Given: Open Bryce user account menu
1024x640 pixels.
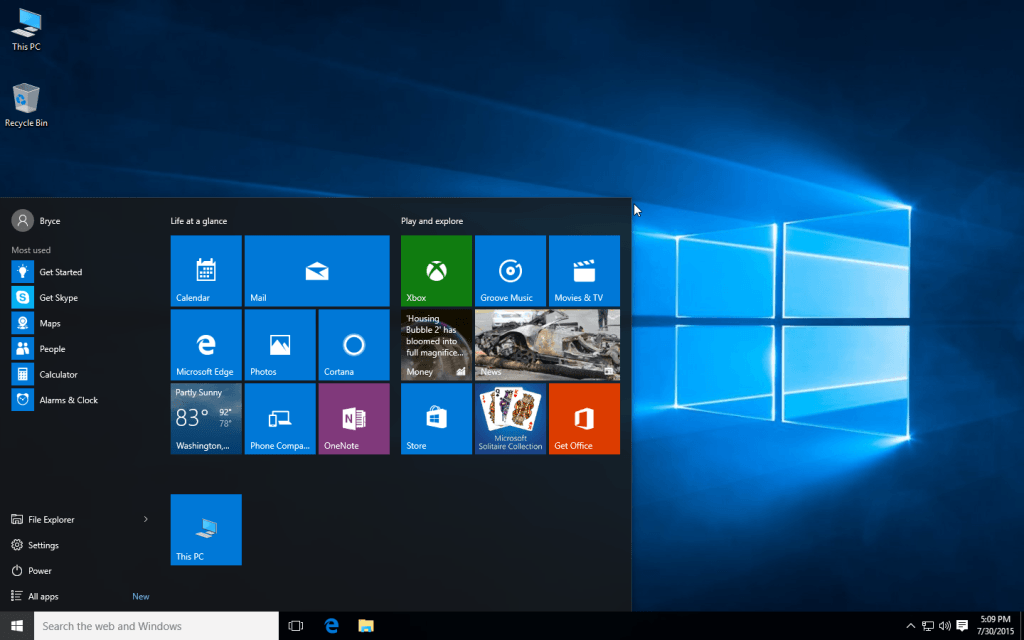Looking at the screenshot, I should point(36,221).
